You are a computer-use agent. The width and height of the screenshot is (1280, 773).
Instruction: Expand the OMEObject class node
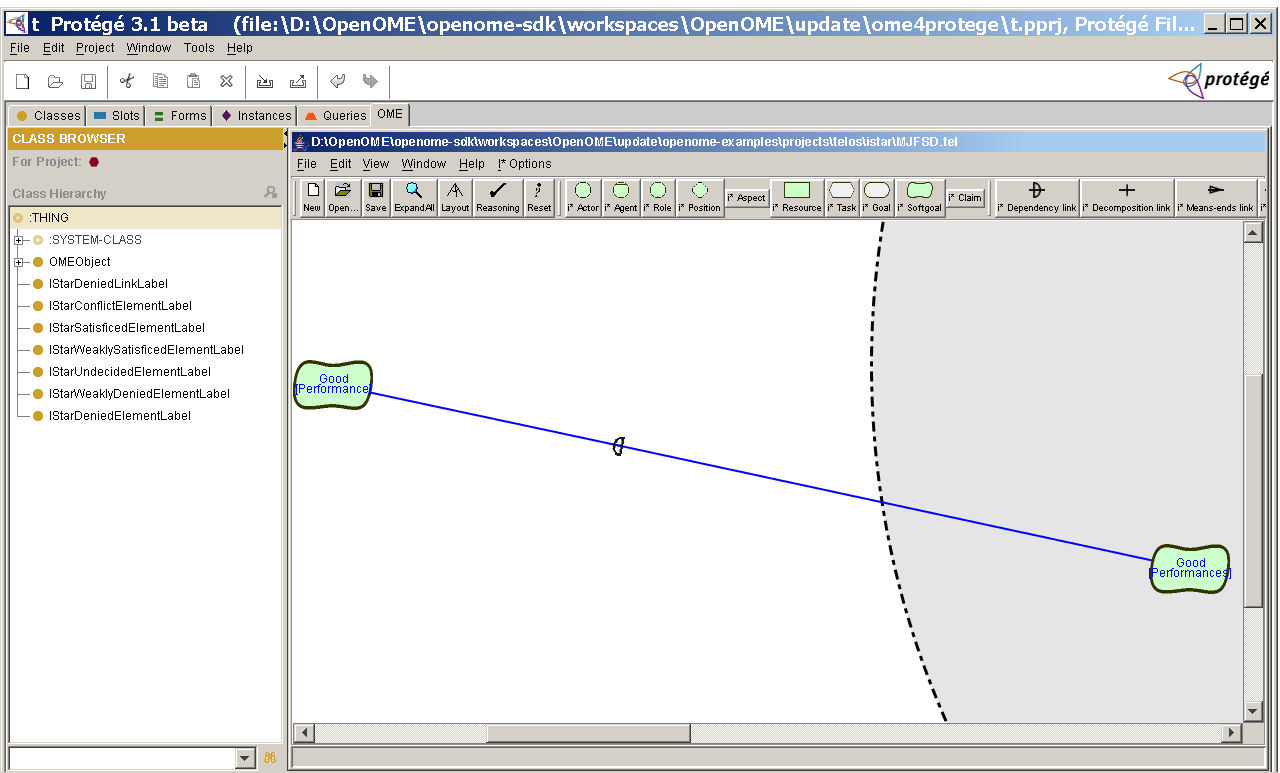20,261
